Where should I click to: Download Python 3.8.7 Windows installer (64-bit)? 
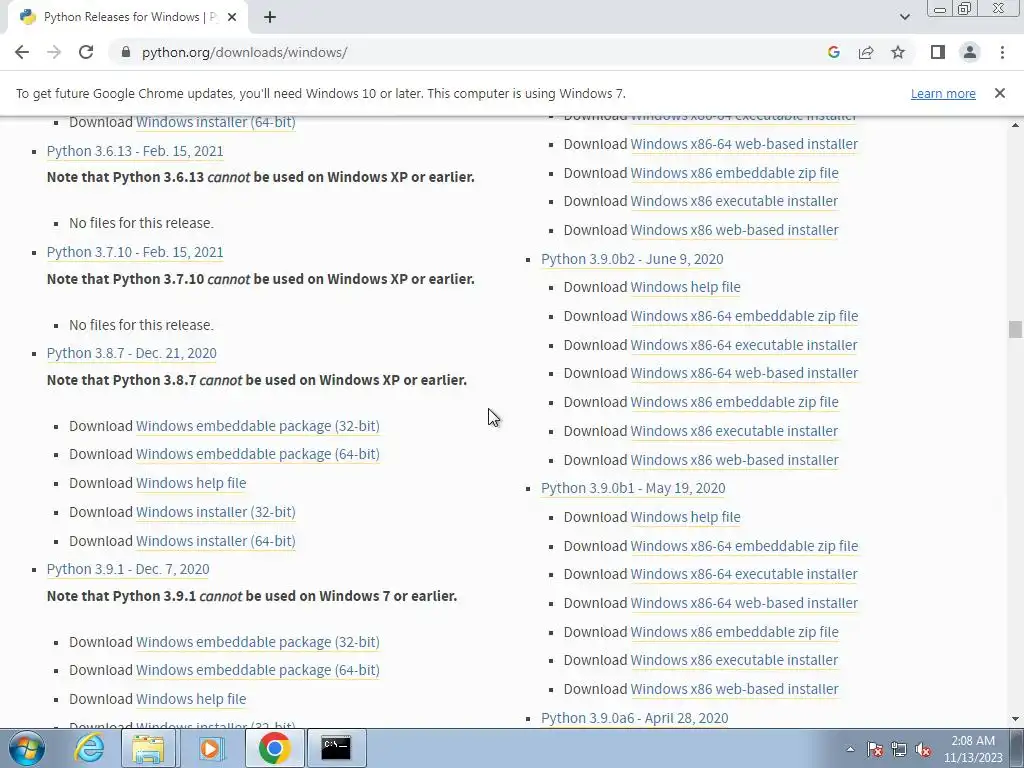click(216, 541)
